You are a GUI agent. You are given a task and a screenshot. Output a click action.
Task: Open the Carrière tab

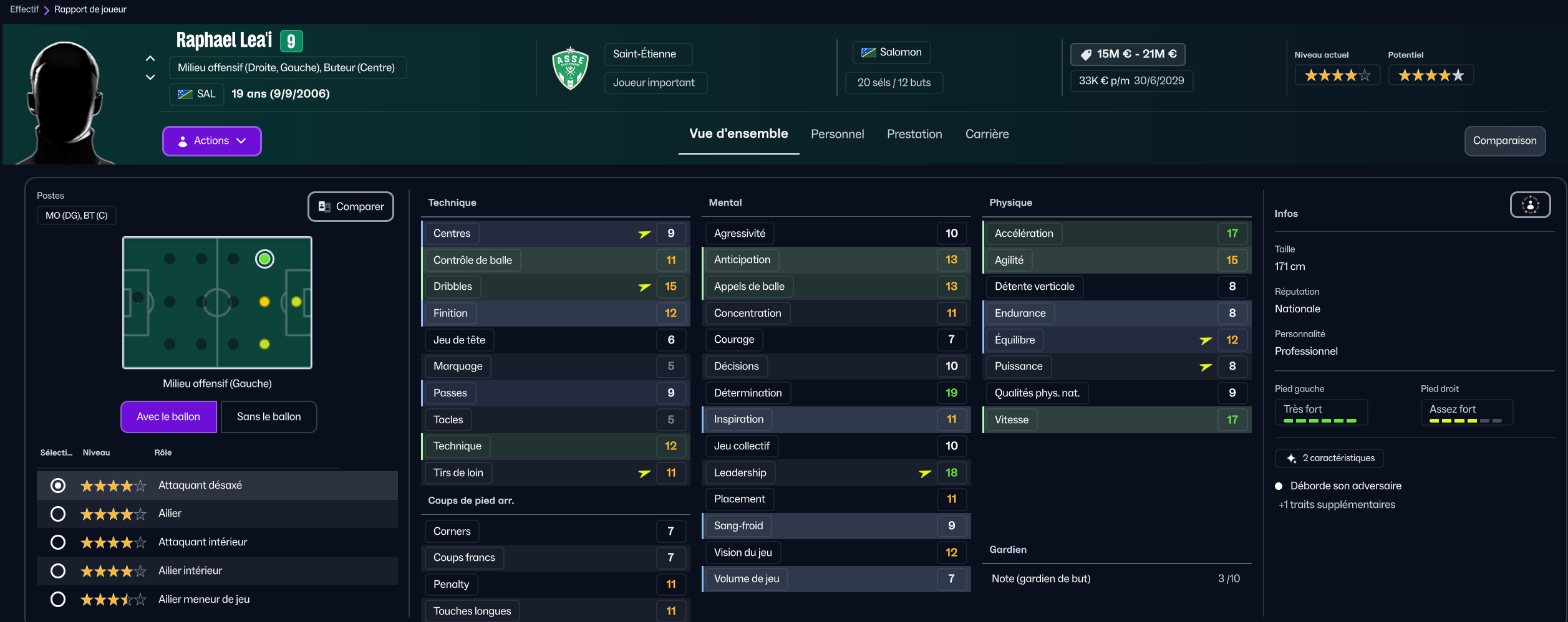pos(987,134)
